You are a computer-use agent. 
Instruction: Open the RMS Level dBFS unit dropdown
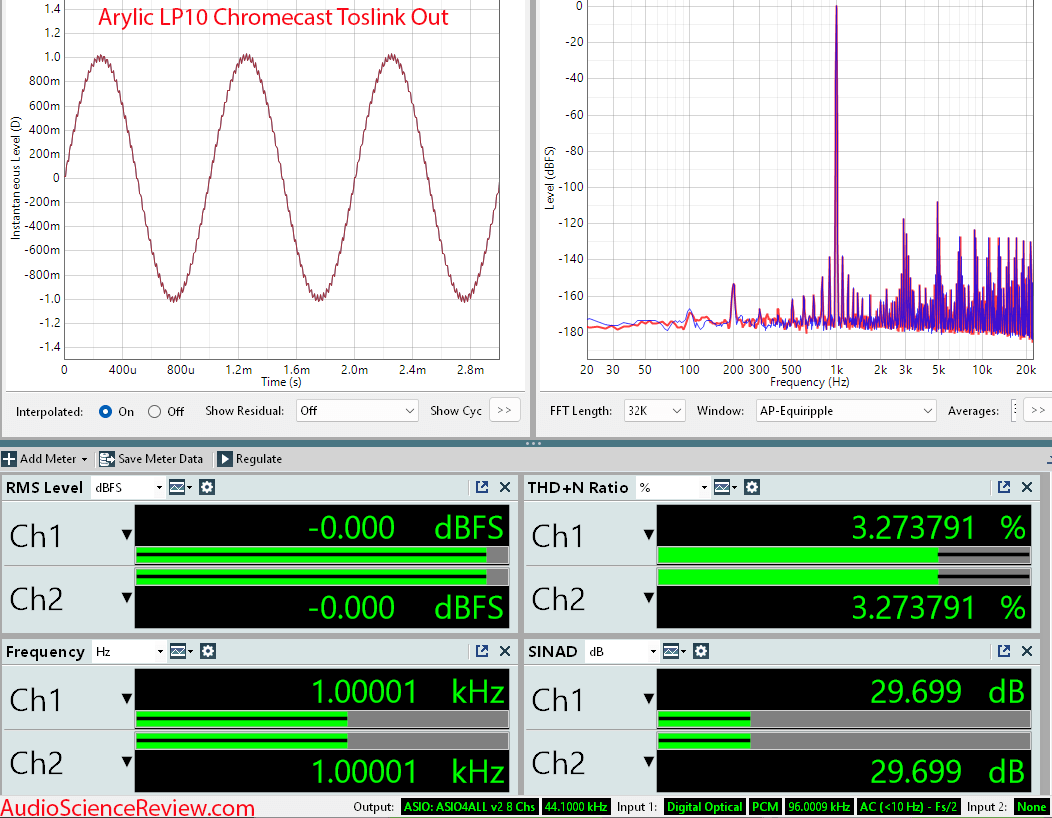coord(128,488)
